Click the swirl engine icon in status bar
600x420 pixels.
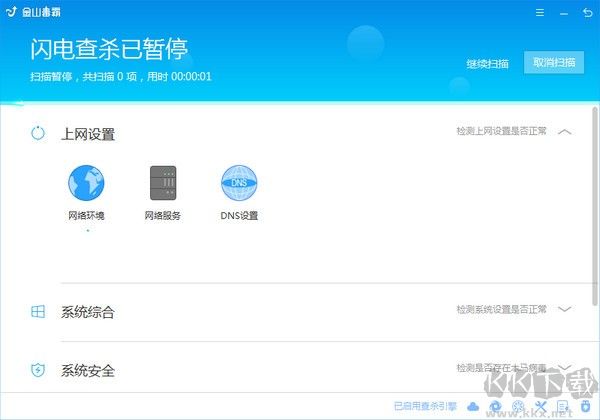coord(495,406)
